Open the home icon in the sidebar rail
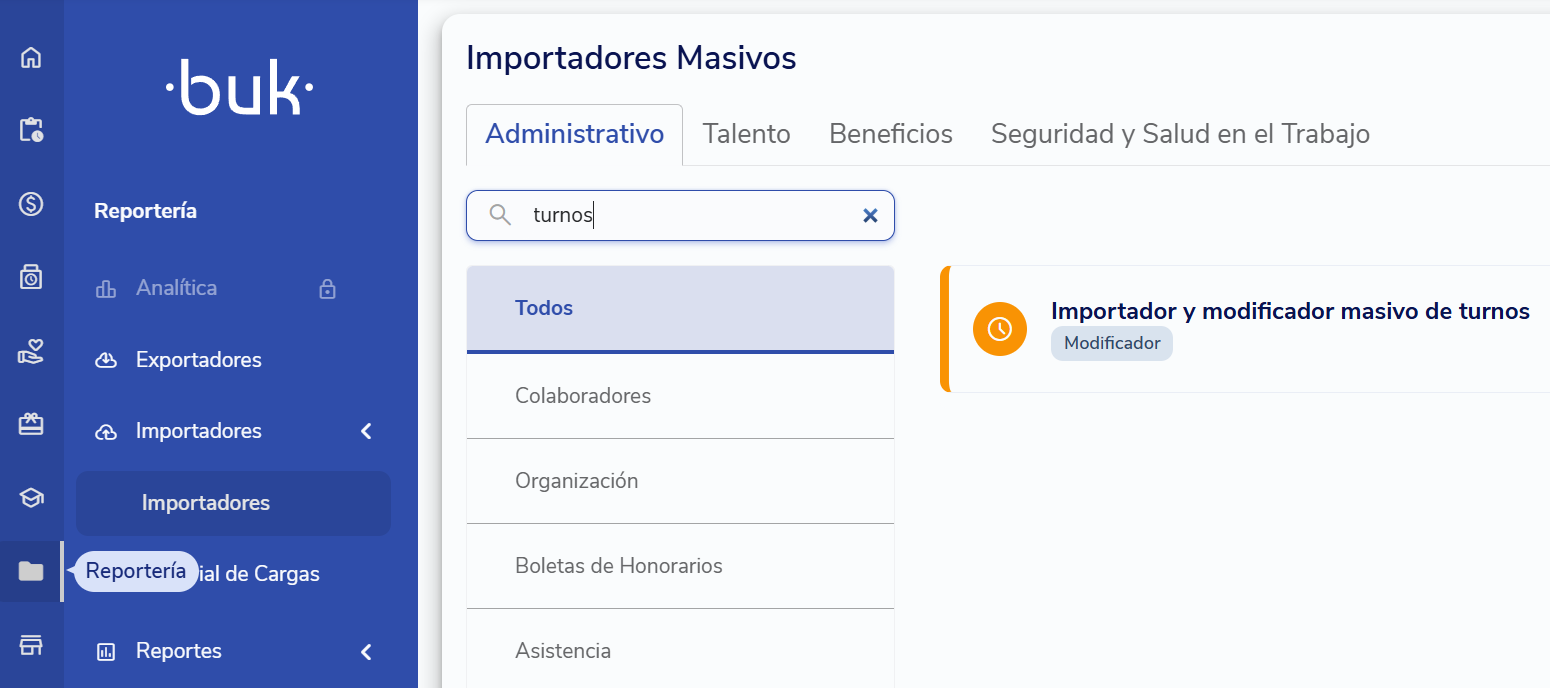The width and height of the screenshot is (1550, 688). click(31, 57)
